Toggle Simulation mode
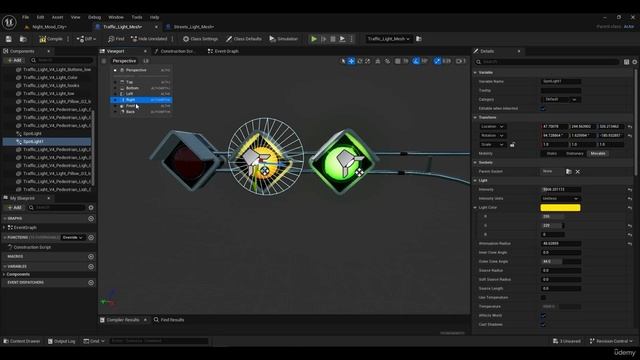Viewport: 640px width, 360px height. click(x=283, y=39)
